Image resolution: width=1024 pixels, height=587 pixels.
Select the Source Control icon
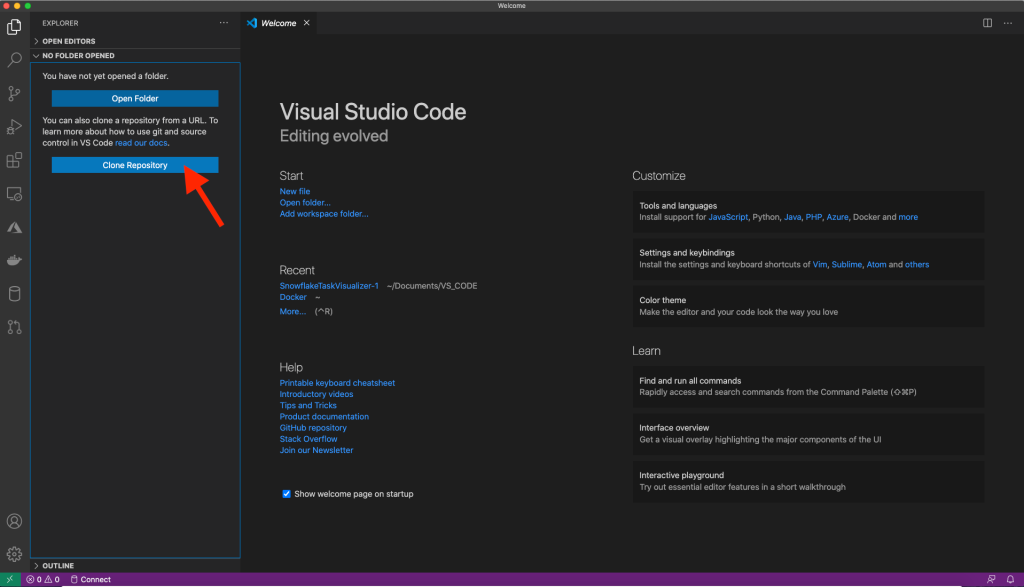(14, 93)
